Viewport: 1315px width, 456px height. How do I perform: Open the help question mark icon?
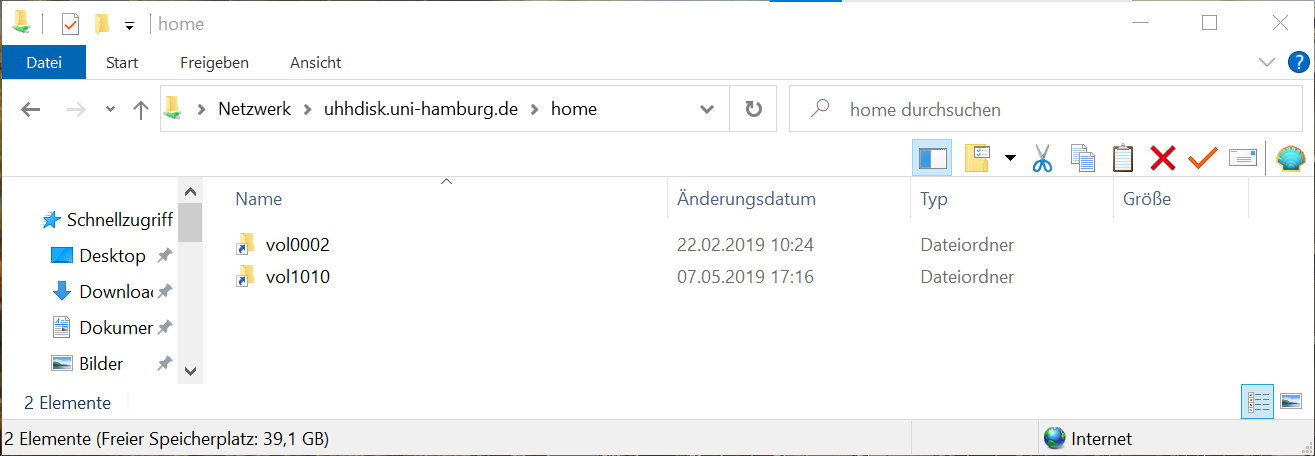[x=1298, y=62]
